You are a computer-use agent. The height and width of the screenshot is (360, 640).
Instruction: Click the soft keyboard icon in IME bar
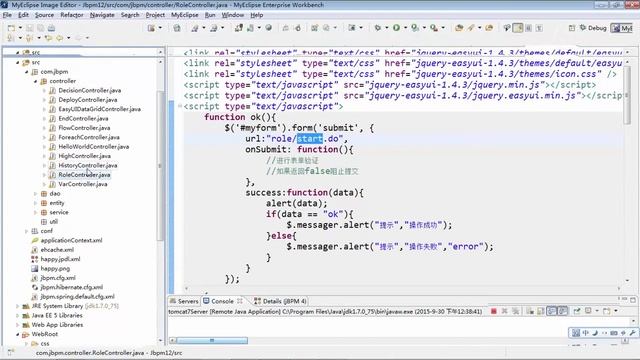tap(613, 333)
